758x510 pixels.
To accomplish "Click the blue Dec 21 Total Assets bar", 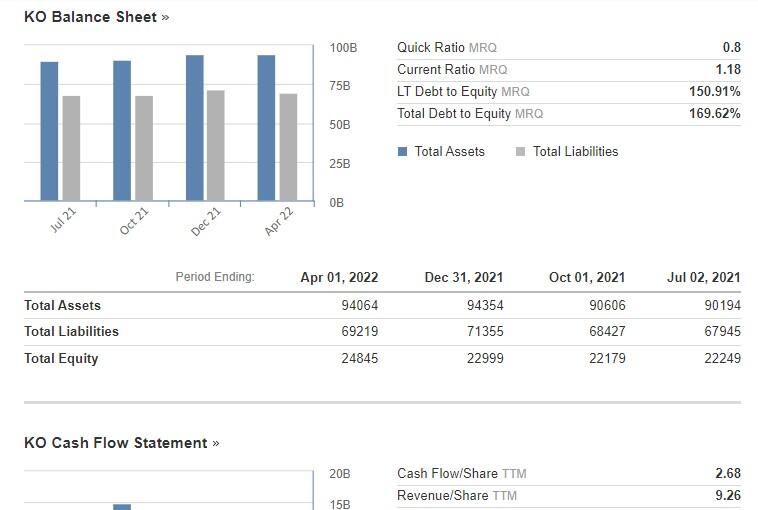I will [195, 128].
